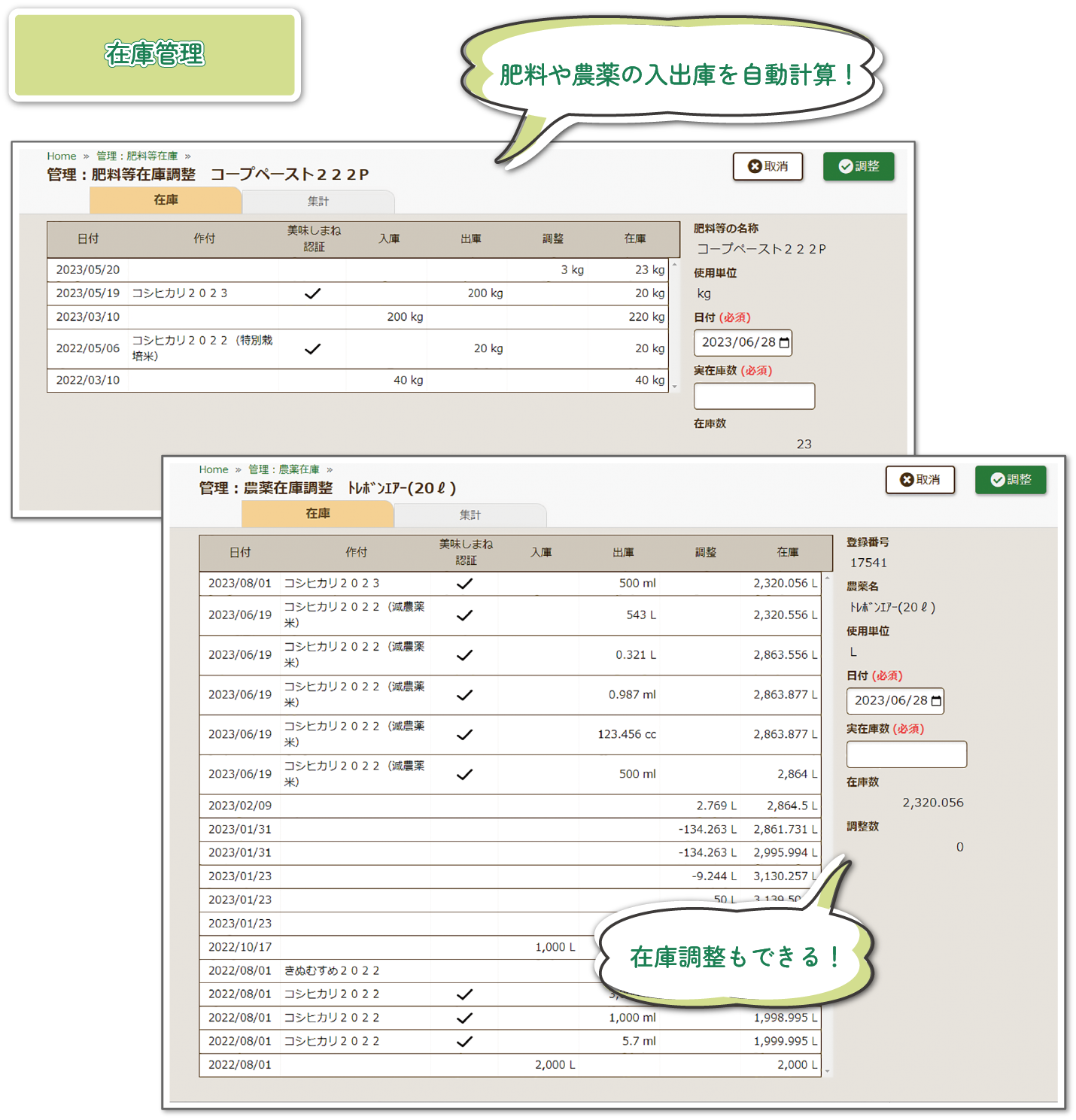This screenshot has height=1120, width=1076.
Task: Click date field 2023/06/28 in pesticide window
Action: coord(895,701)
